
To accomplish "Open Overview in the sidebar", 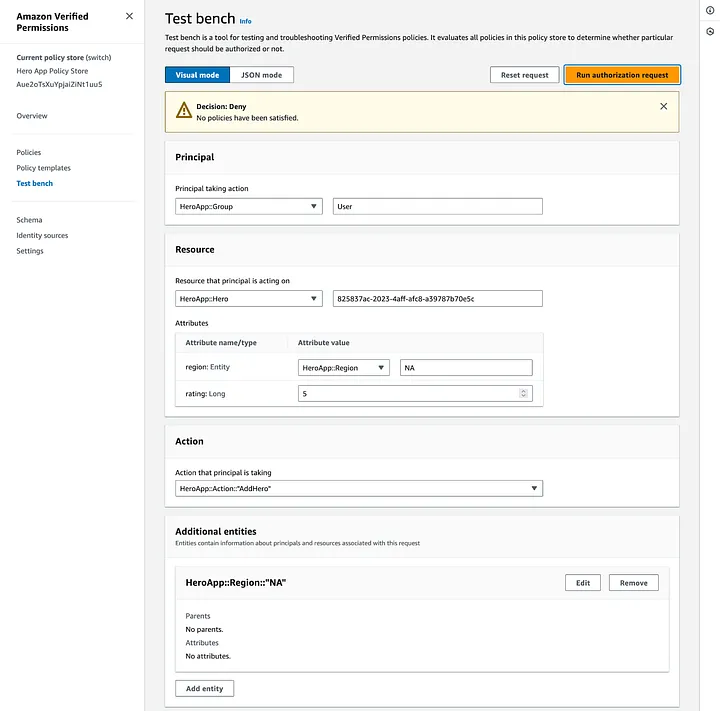I will click(x=32, y=116).
